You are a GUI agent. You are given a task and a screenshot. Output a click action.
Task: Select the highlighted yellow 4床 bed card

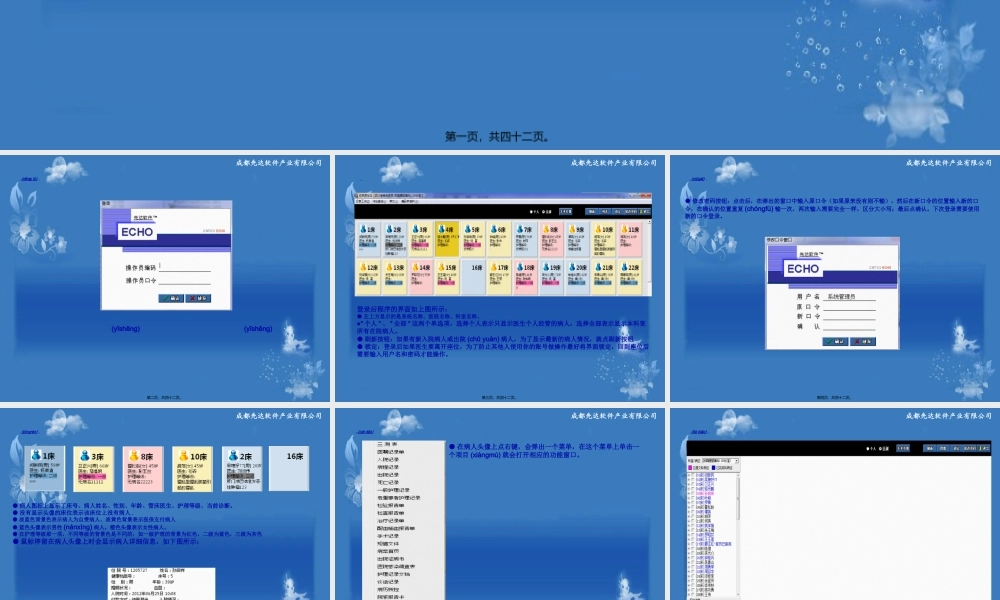[x=446, y=239]
